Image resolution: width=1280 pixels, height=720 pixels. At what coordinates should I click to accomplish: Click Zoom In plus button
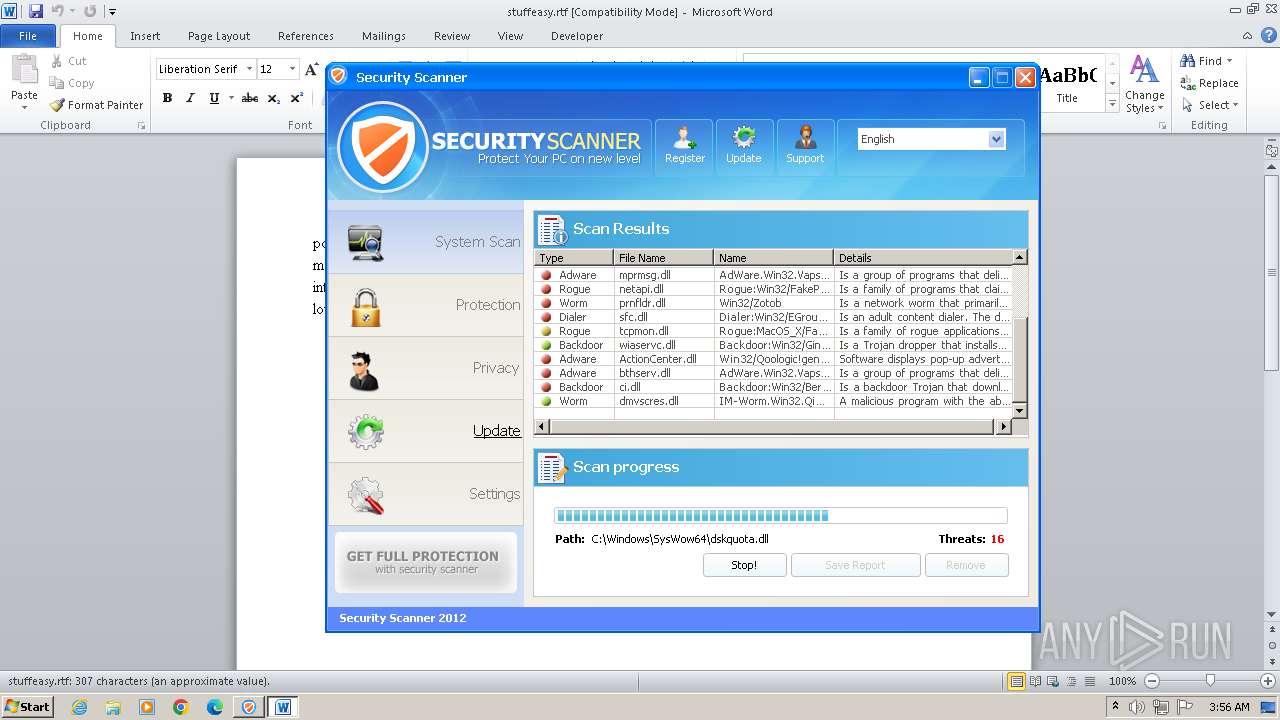(x=1267, y=681)
